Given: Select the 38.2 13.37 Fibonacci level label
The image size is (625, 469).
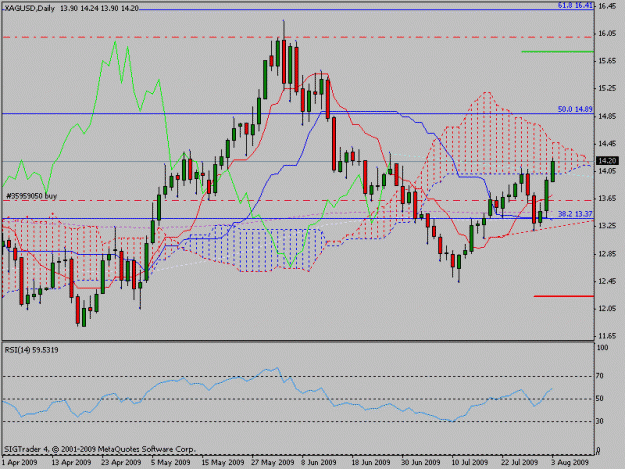Looking at the screenshot, I should 575,214.
